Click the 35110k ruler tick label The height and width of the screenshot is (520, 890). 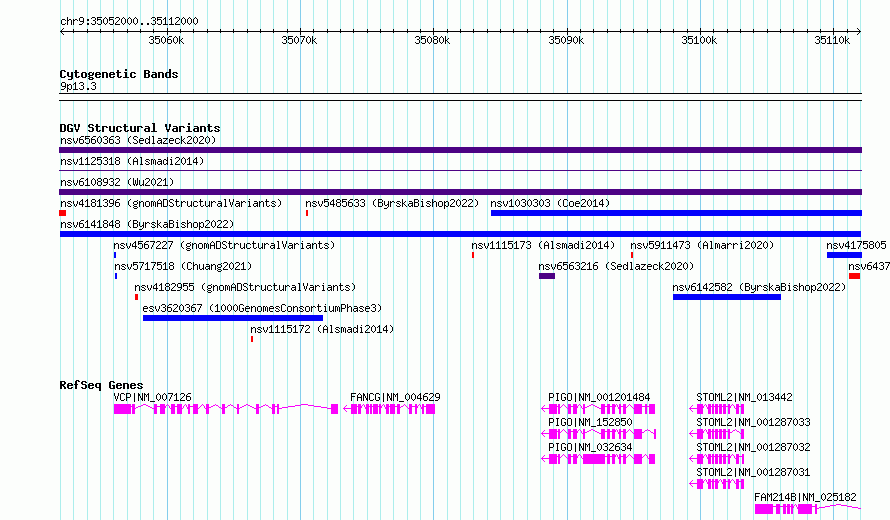coord(832,40)
